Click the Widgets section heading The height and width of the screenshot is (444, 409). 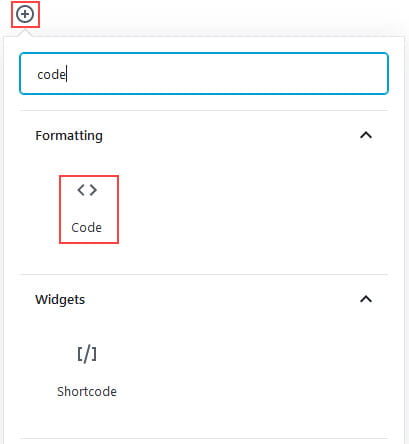(x=60, y=300)
